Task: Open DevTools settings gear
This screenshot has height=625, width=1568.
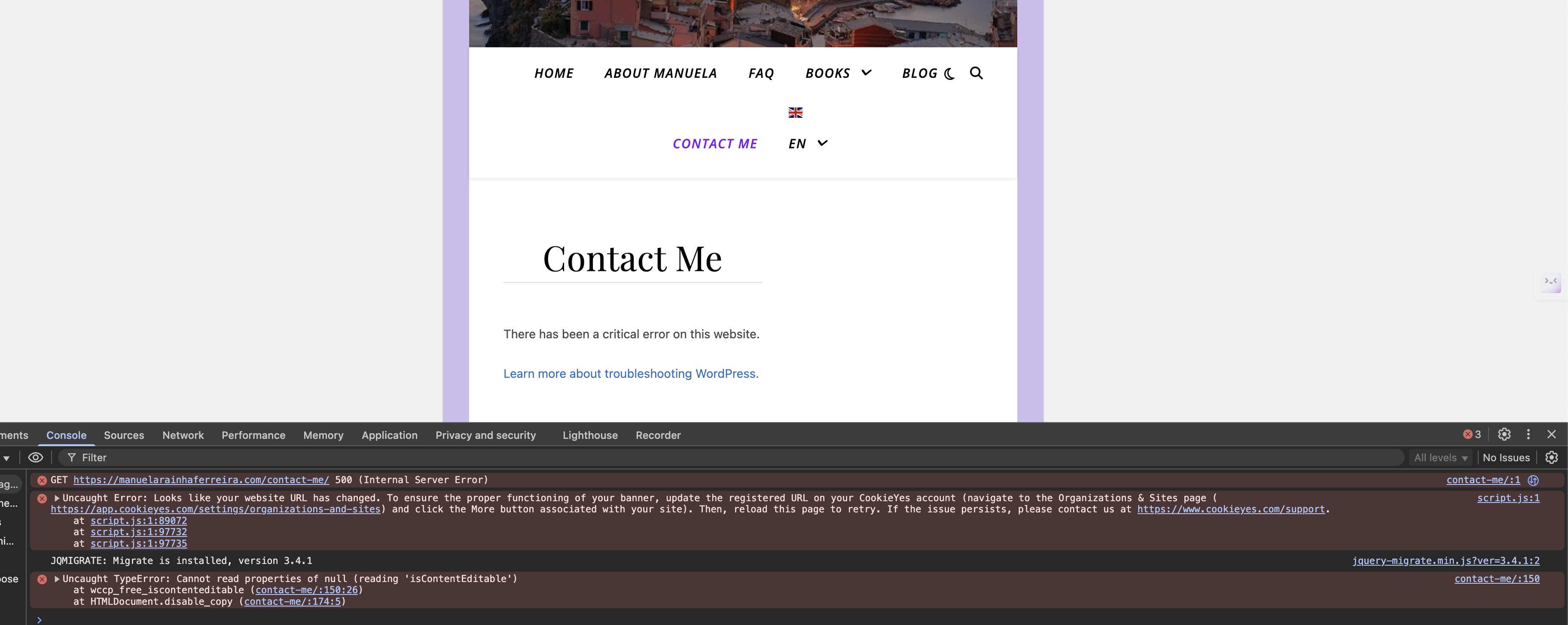Action: [1504, 434]
